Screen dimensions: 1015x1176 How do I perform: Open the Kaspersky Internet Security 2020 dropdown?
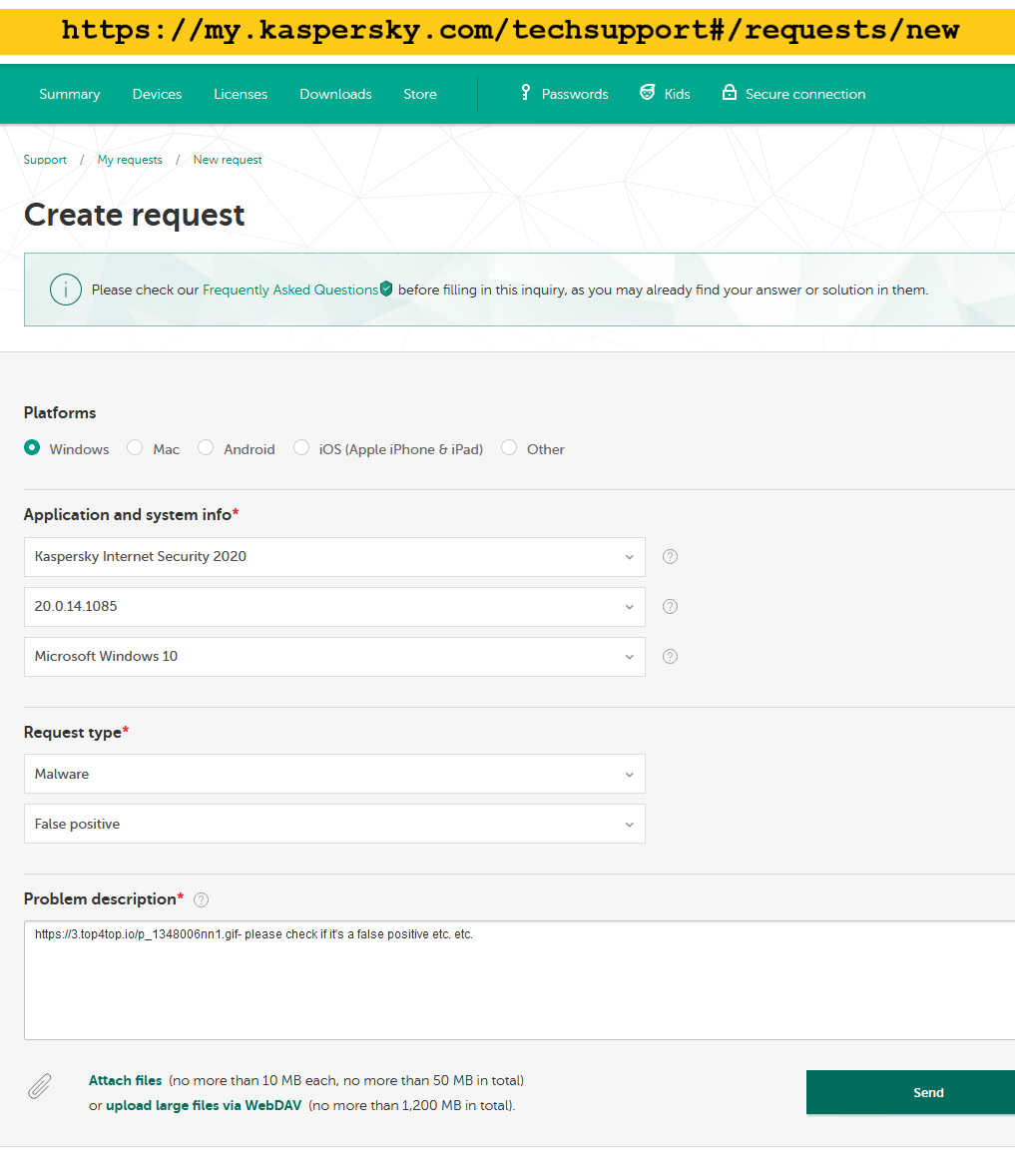tap(334, 556)
